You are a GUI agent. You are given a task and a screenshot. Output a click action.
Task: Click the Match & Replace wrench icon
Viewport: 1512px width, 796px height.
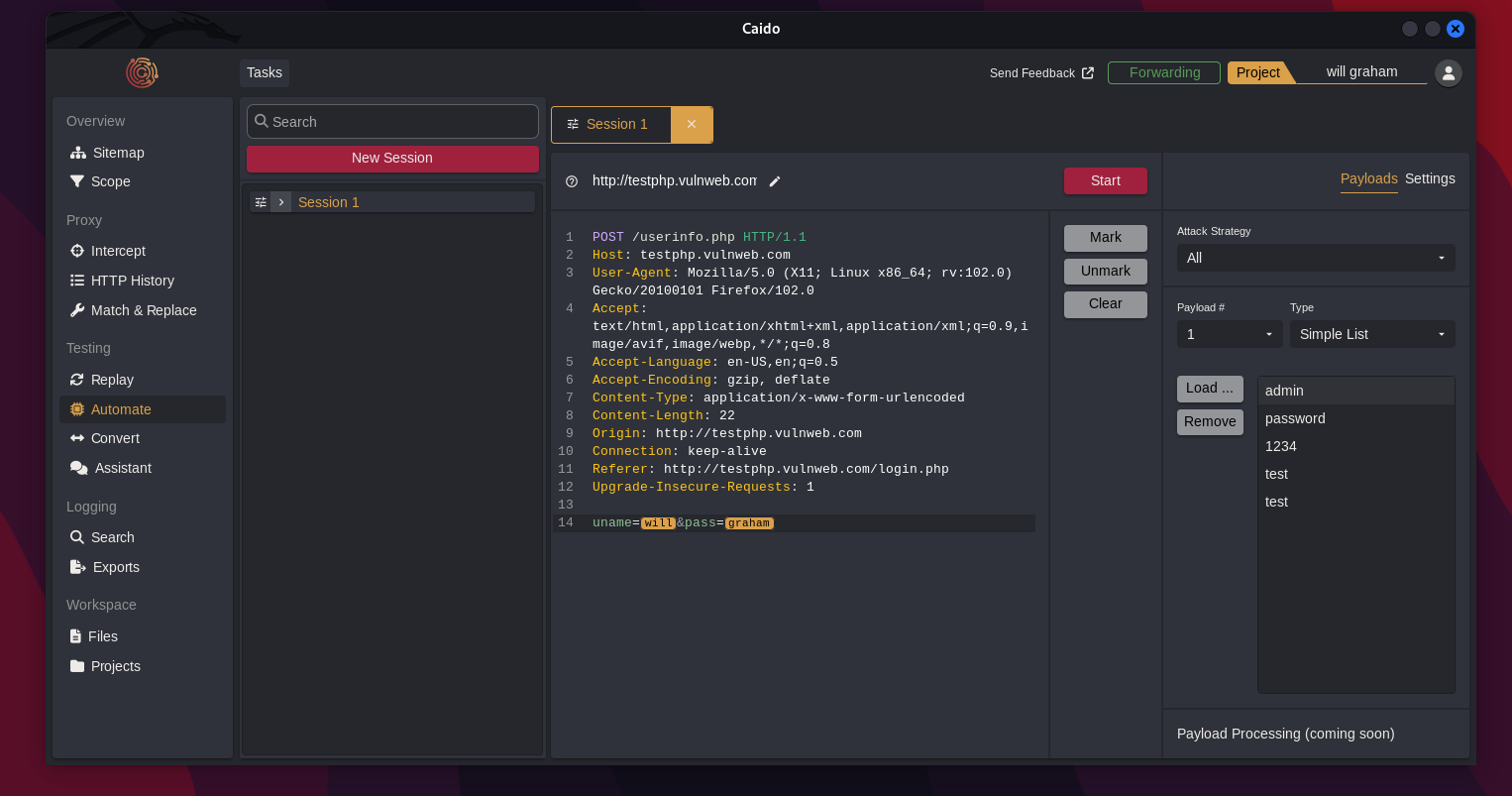[x=77, y=310]
